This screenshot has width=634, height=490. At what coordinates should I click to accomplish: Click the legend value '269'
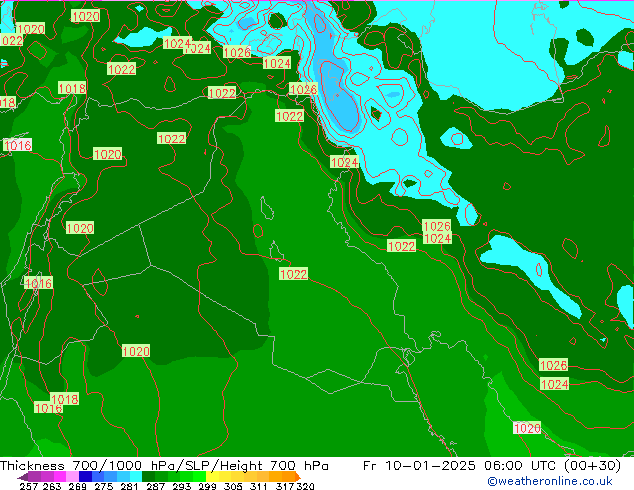tap(77, 486)
